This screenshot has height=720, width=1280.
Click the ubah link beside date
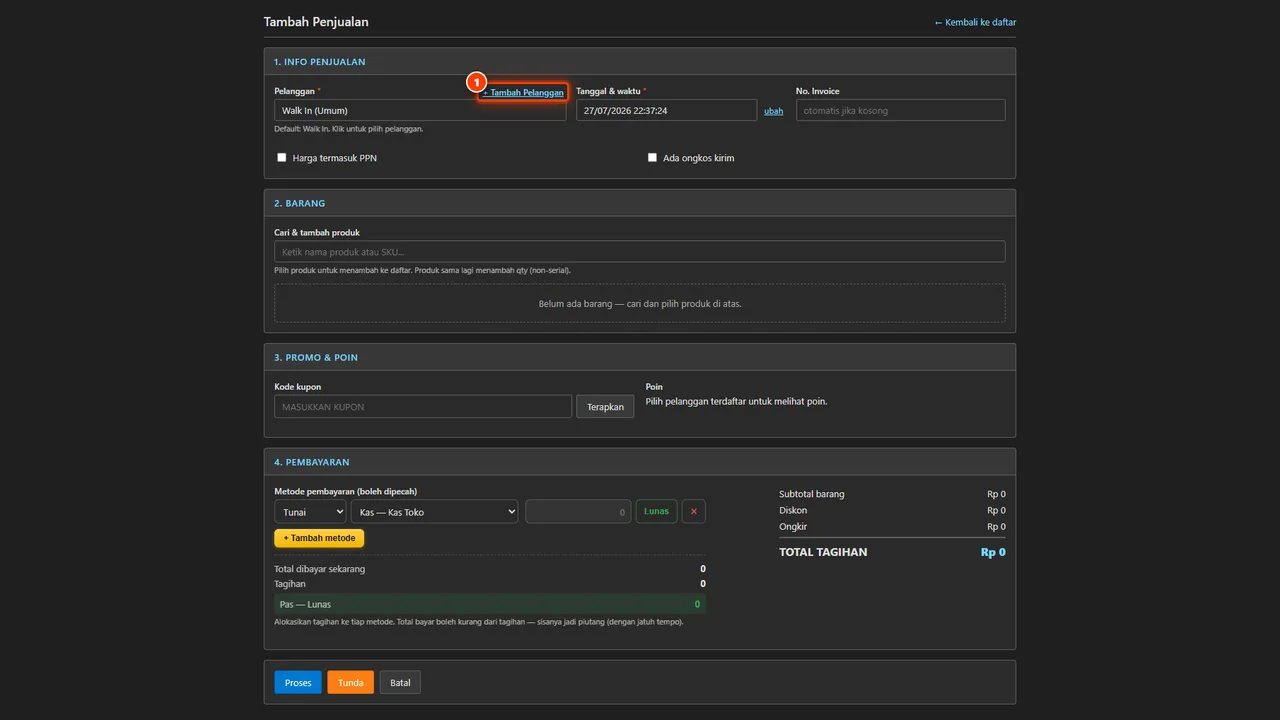click(773, 111)
